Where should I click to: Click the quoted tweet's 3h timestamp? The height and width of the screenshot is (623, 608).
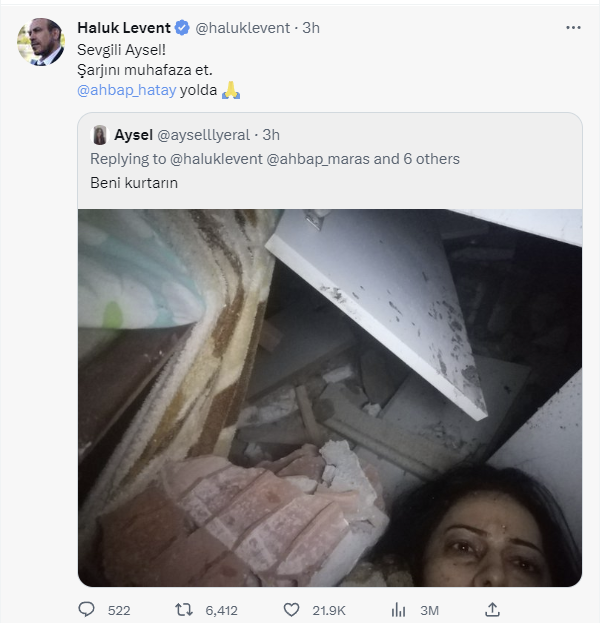pos(271,134)
